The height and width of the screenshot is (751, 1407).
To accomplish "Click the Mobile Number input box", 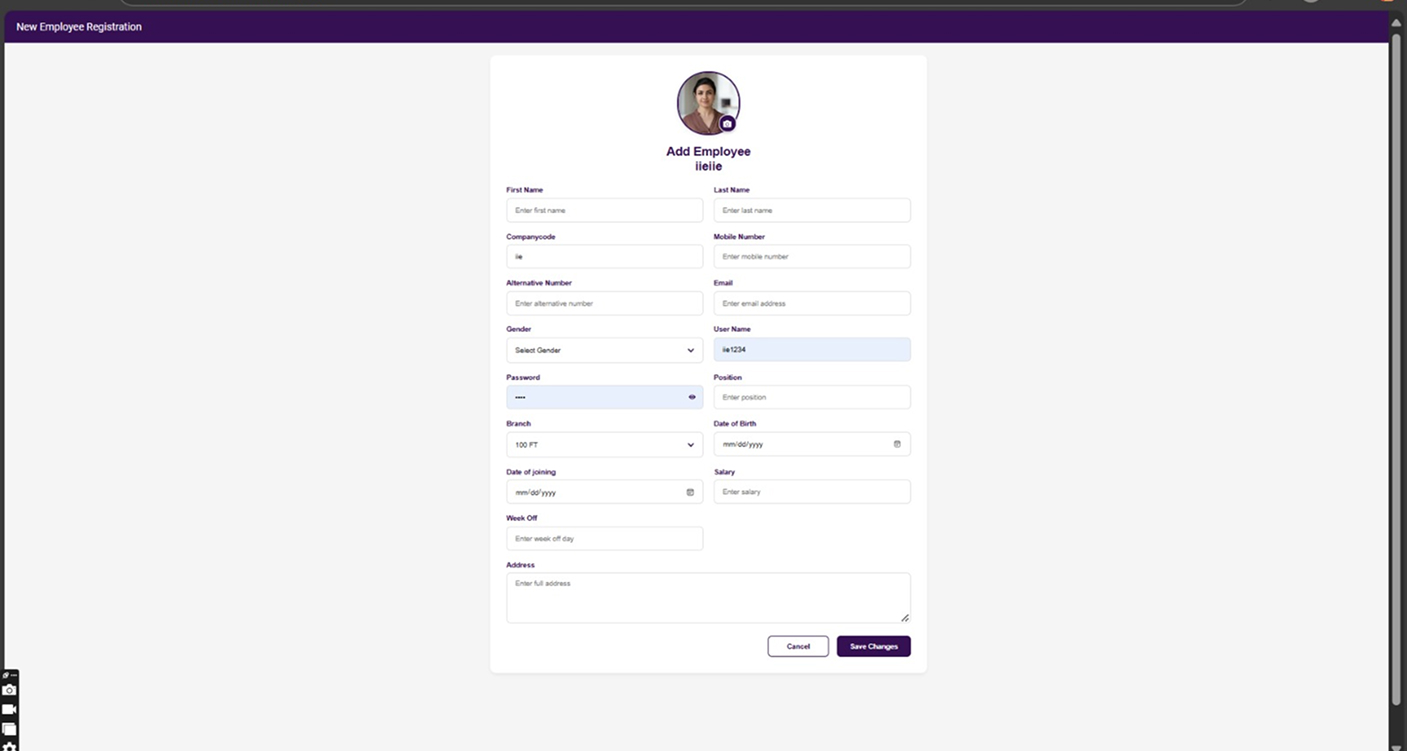I will 811,257.
